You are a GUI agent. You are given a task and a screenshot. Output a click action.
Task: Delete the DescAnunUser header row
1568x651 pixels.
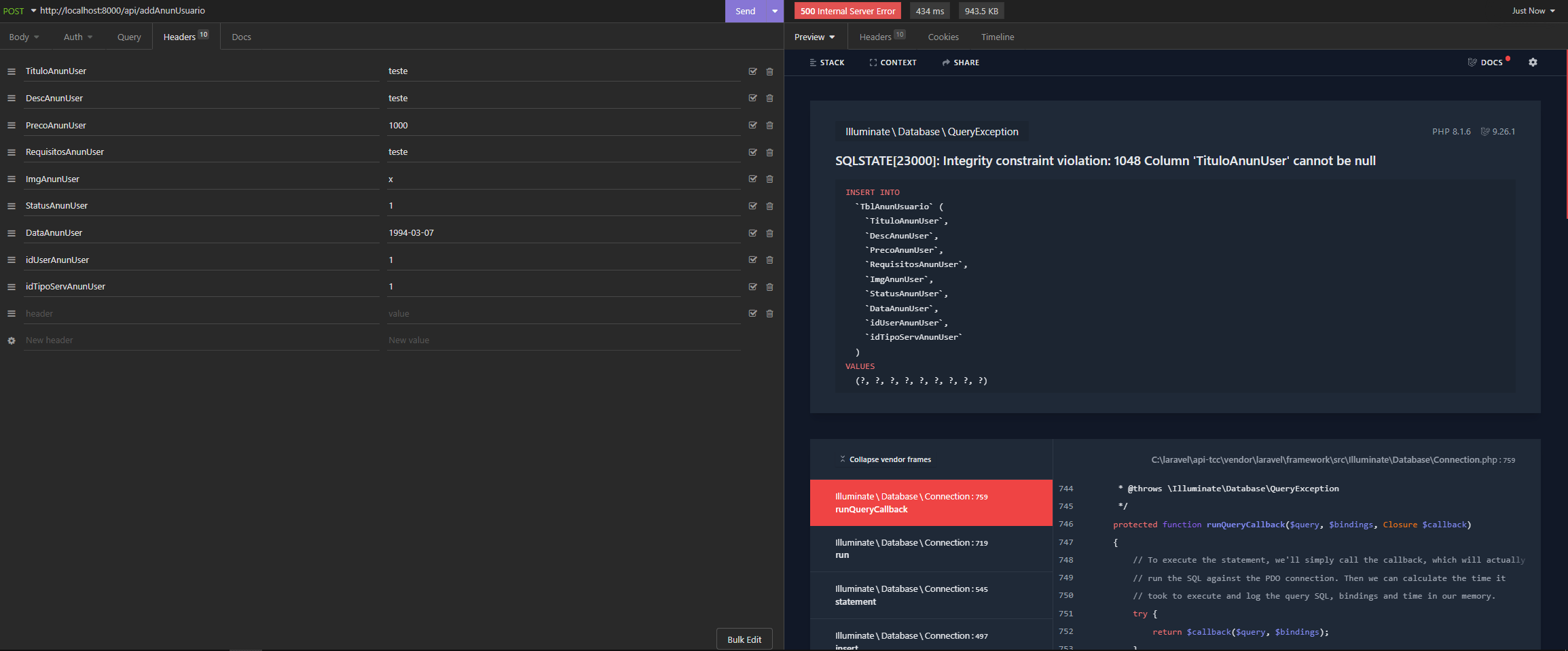(769, 98)
